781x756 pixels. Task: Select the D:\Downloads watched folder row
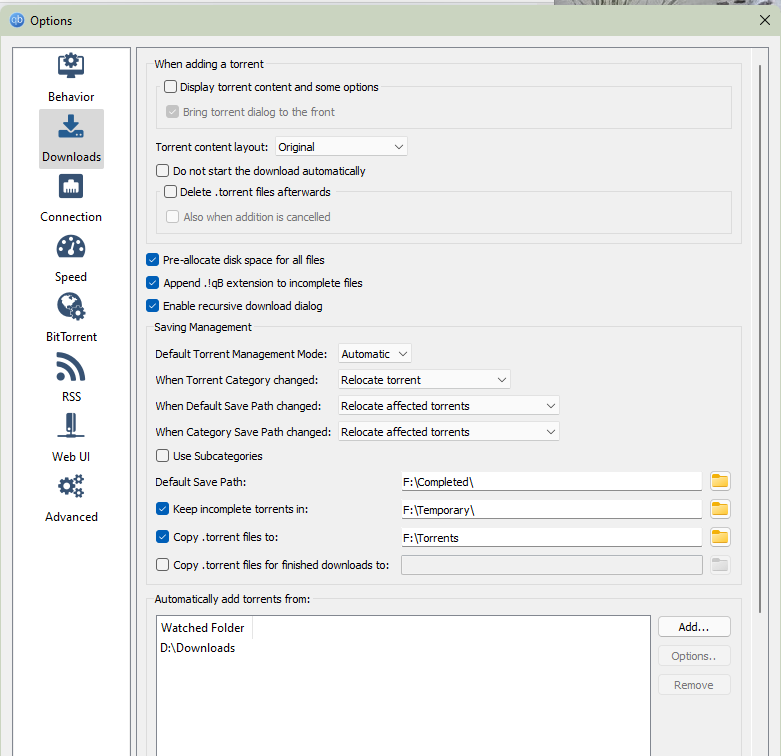[403, 647]
